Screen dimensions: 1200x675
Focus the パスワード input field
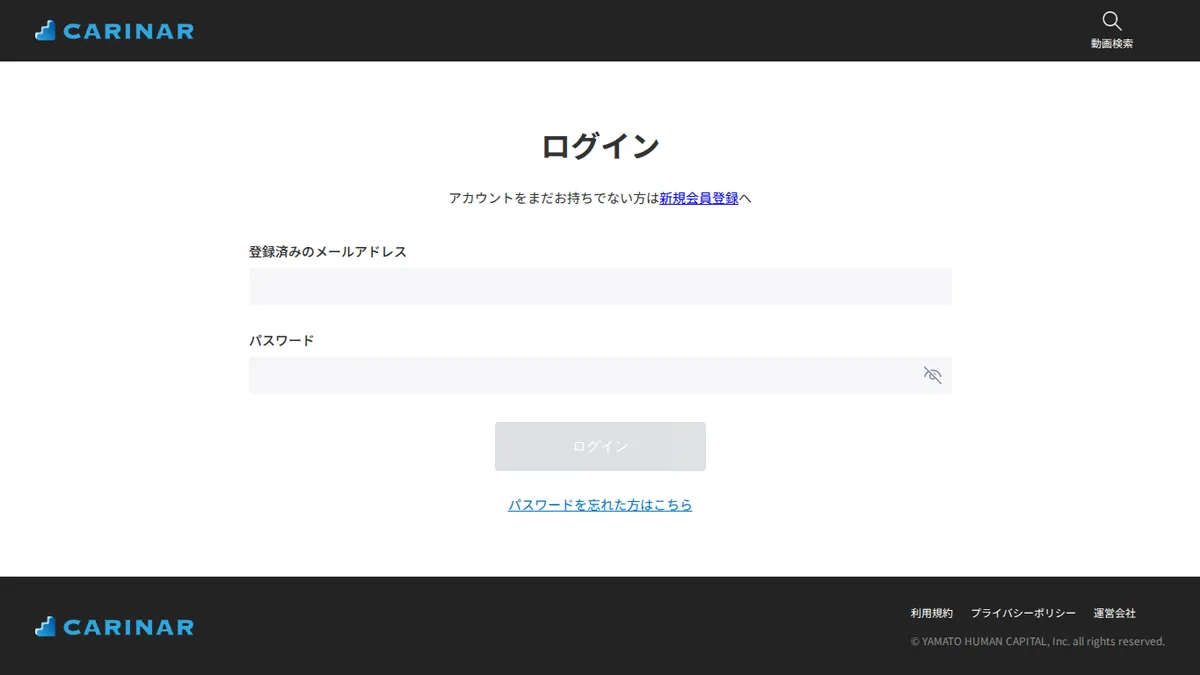(600, 375)
